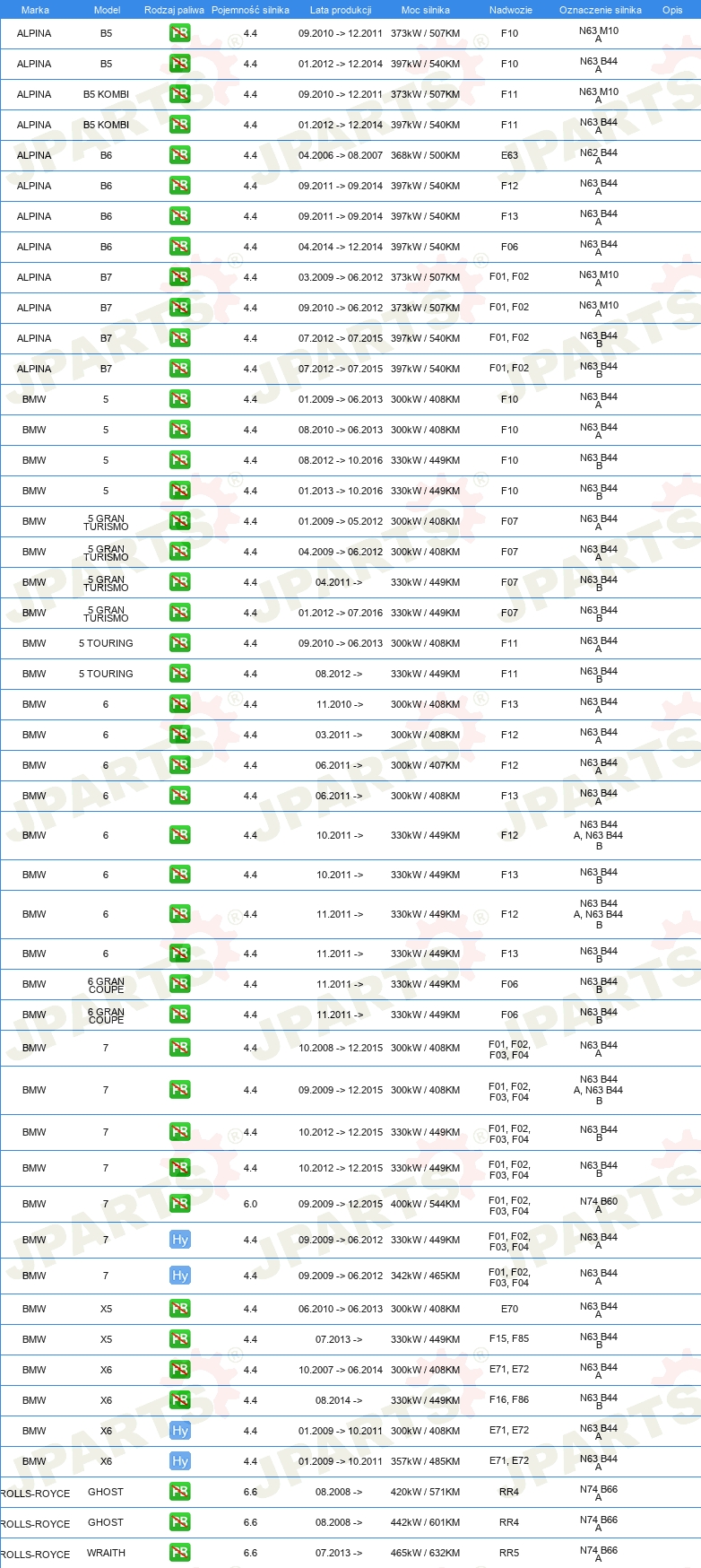This screenshot has height=1568, width=701.
Task: Select the ALPINA B5 KOMBI F11 397kW row
Action: (x=350, y=125)
